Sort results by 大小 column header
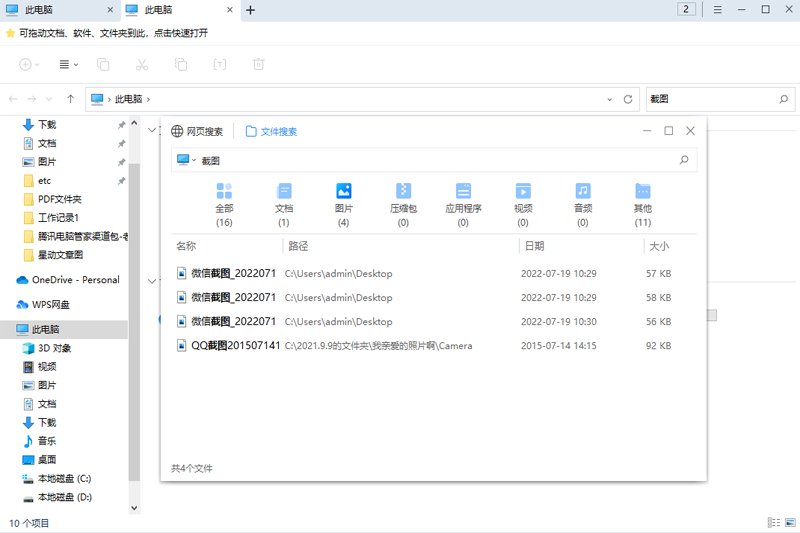The height and width of the screenshot is (533, 800). [659, 246]
